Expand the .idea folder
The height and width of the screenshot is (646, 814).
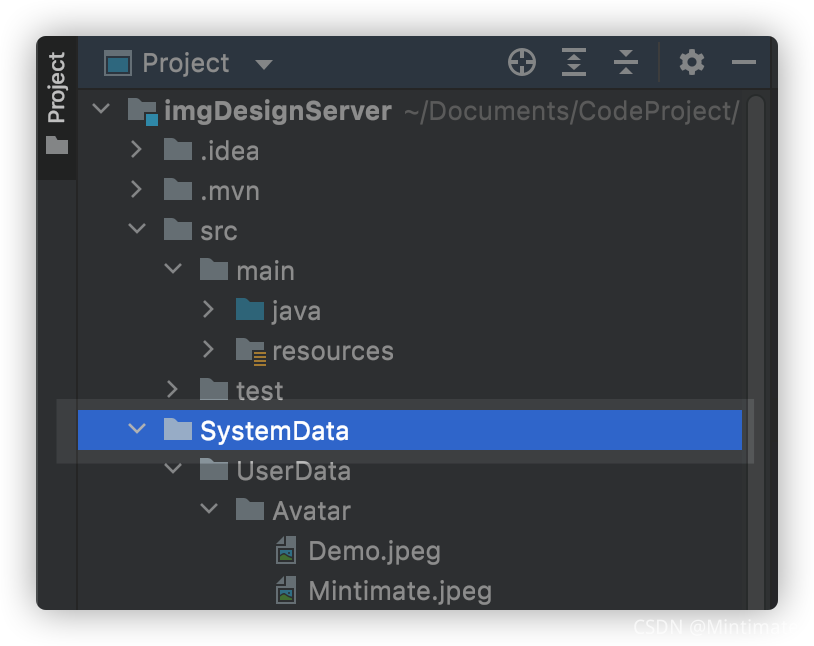click(x=137, y=150)
